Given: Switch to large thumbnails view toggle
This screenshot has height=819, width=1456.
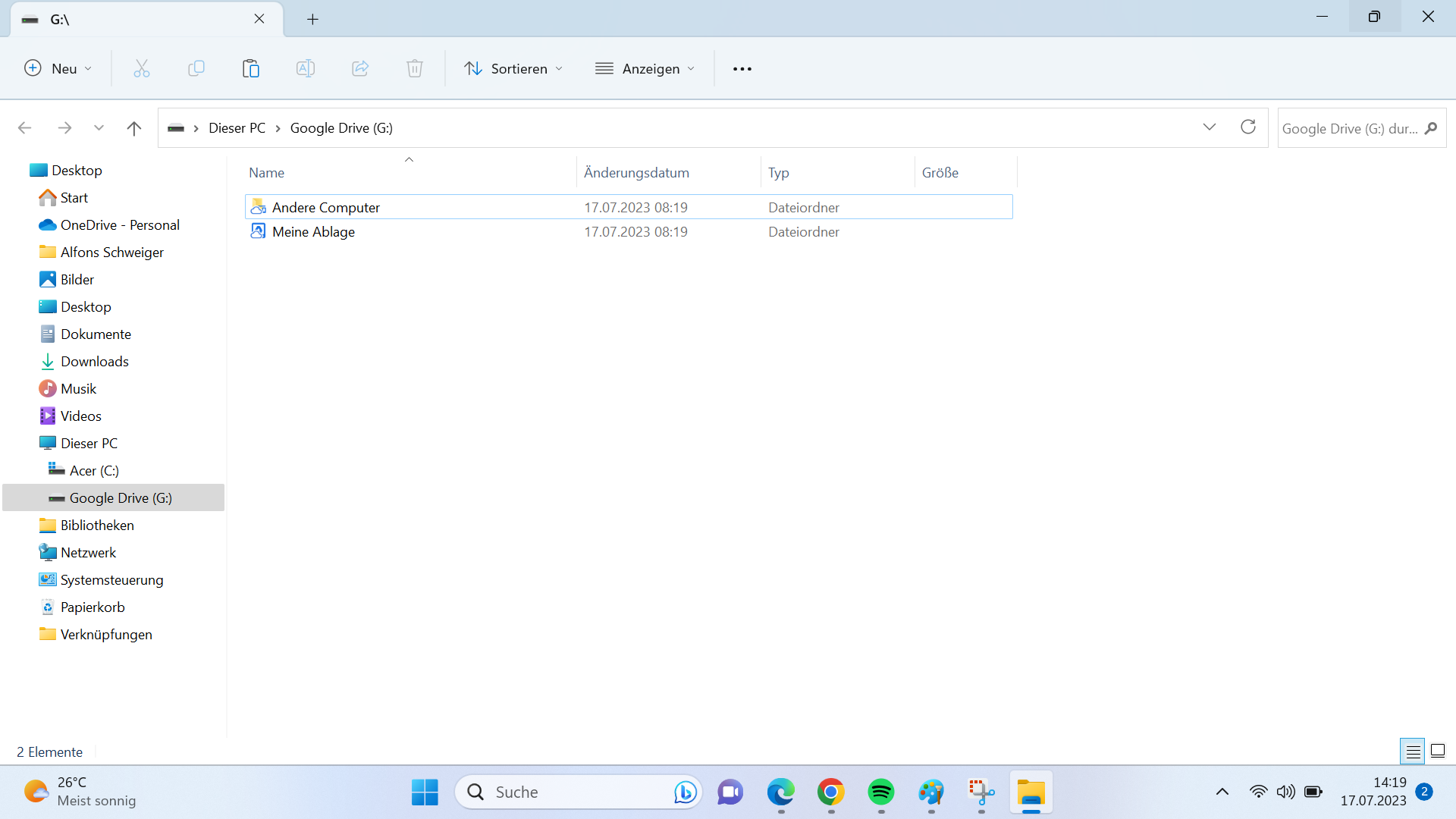Looking at the screenshot, I should [x=1438, y=752].
